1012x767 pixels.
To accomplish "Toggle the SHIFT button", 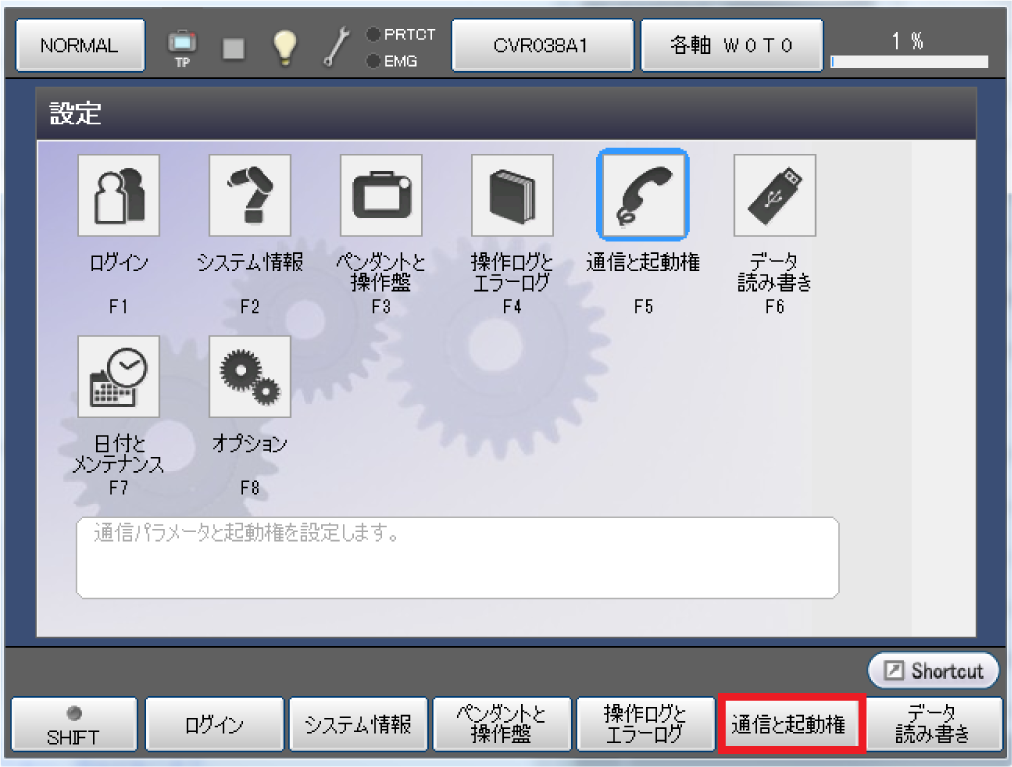I will pos(72,724).
